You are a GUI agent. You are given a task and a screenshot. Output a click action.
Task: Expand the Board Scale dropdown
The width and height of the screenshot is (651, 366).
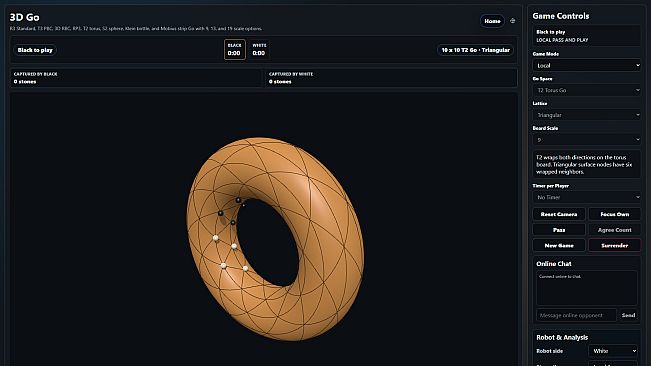587,140
